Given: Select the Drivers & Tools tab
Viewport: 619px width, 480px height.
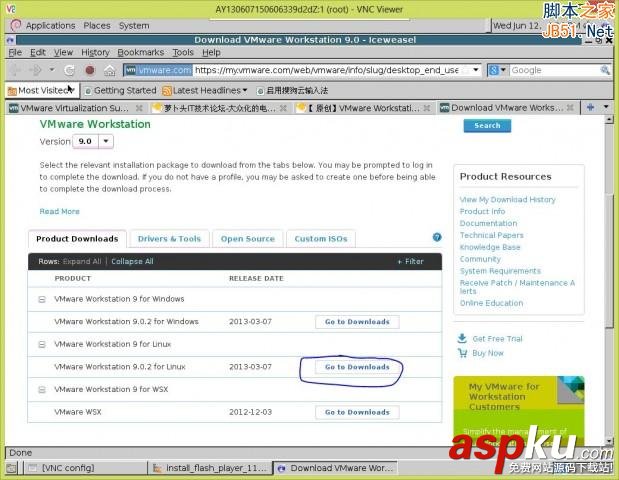Looking at the screenshot, I should click(169, 239).
